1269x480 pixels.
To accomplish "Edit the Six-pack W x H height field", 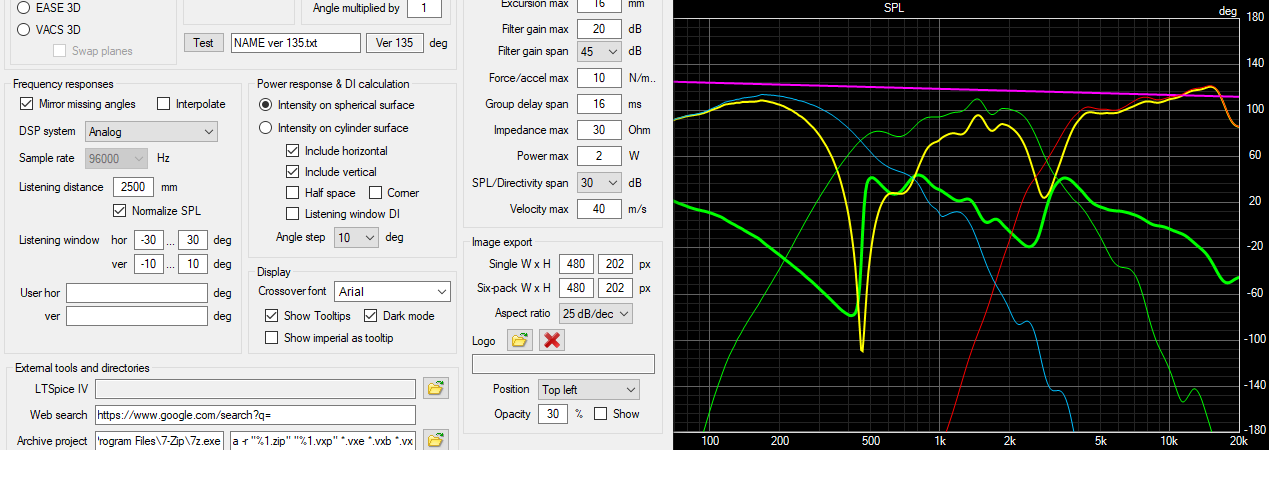I will 615,288.
